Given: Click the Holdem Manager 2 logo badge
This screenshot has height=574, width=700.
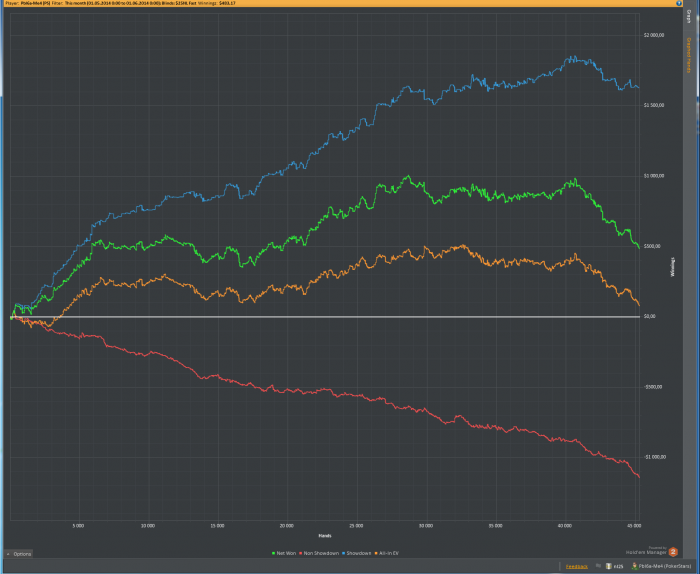Looking at the screenshot, I should coord(673,552).
